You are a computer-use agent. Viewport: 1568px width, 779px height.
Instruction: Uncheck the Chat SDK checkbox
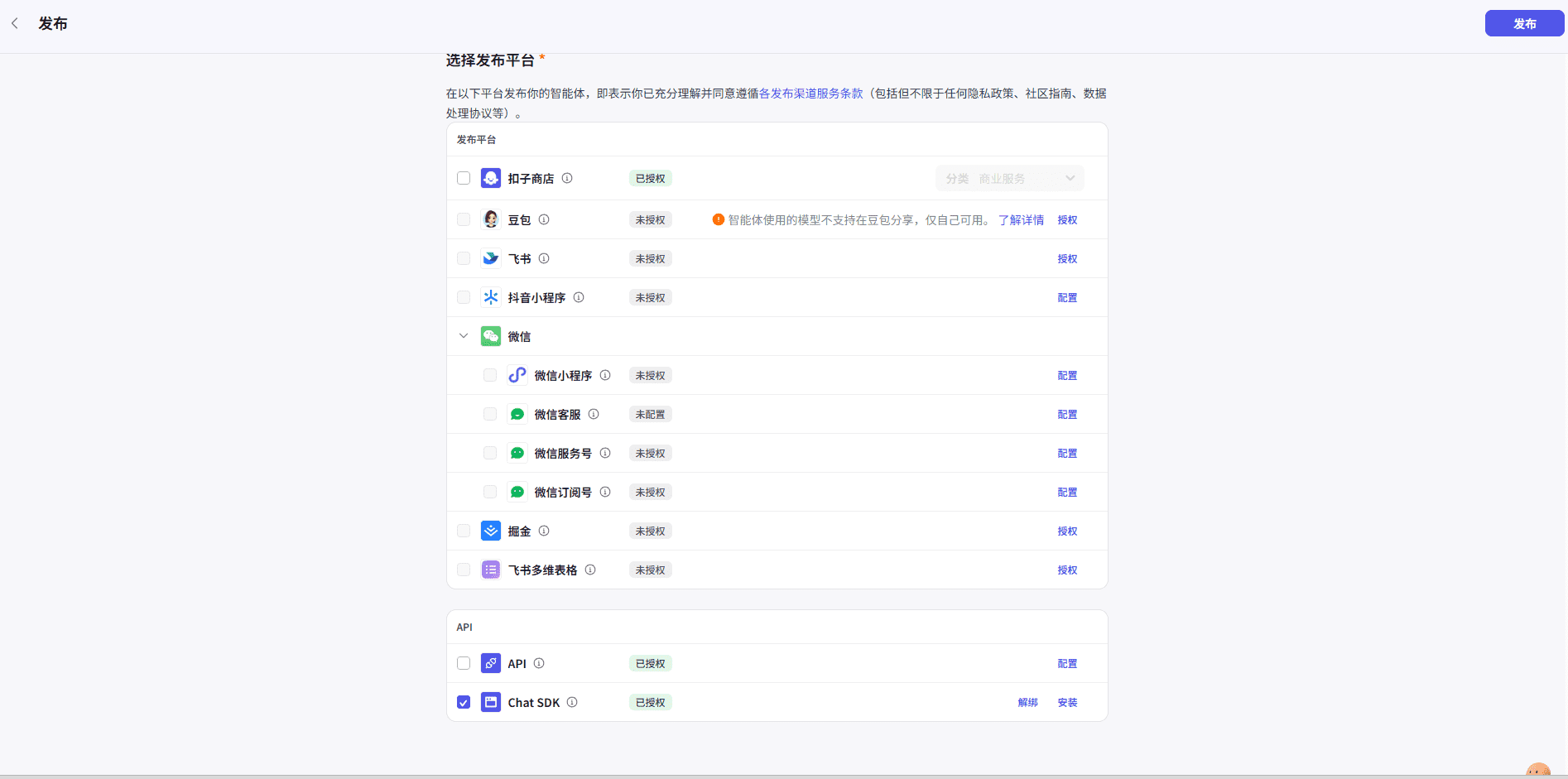tap(464, 703)
